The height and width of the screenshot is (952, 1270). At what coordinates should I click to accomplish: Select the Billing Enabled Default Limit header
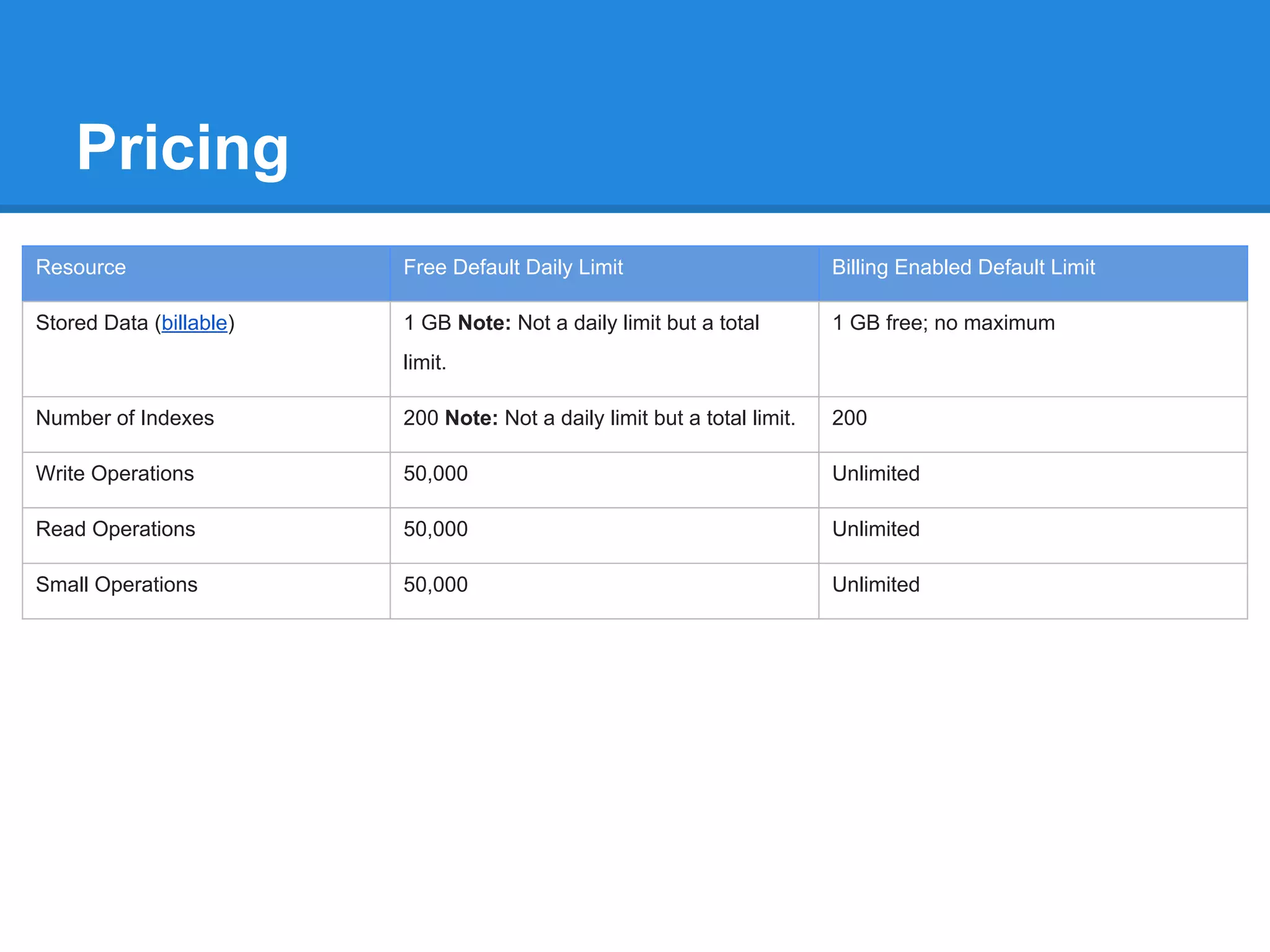point(963,267)
